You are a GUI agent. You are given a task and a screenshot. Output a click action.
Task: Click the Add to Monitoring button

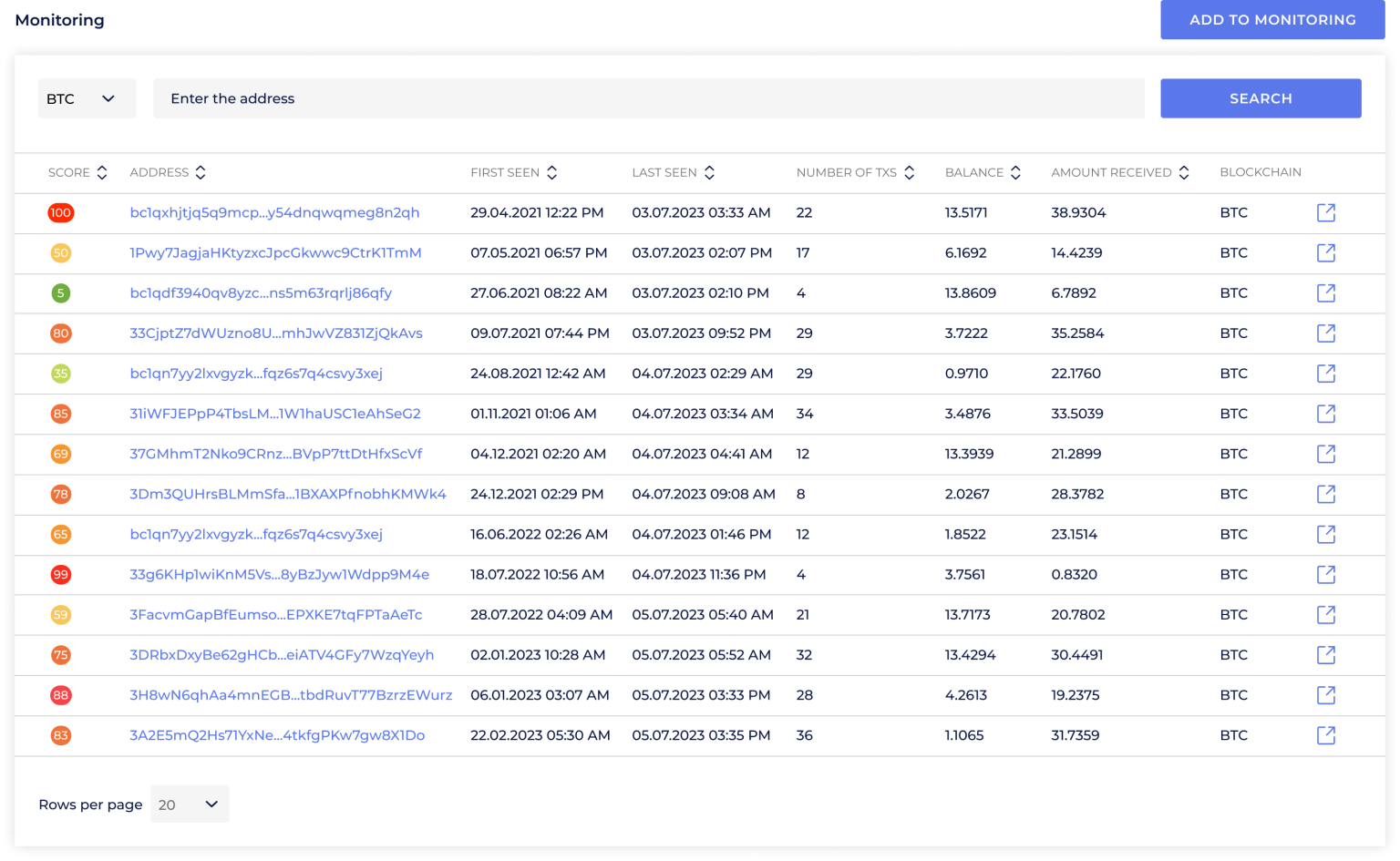click(x=1272, y=20)
